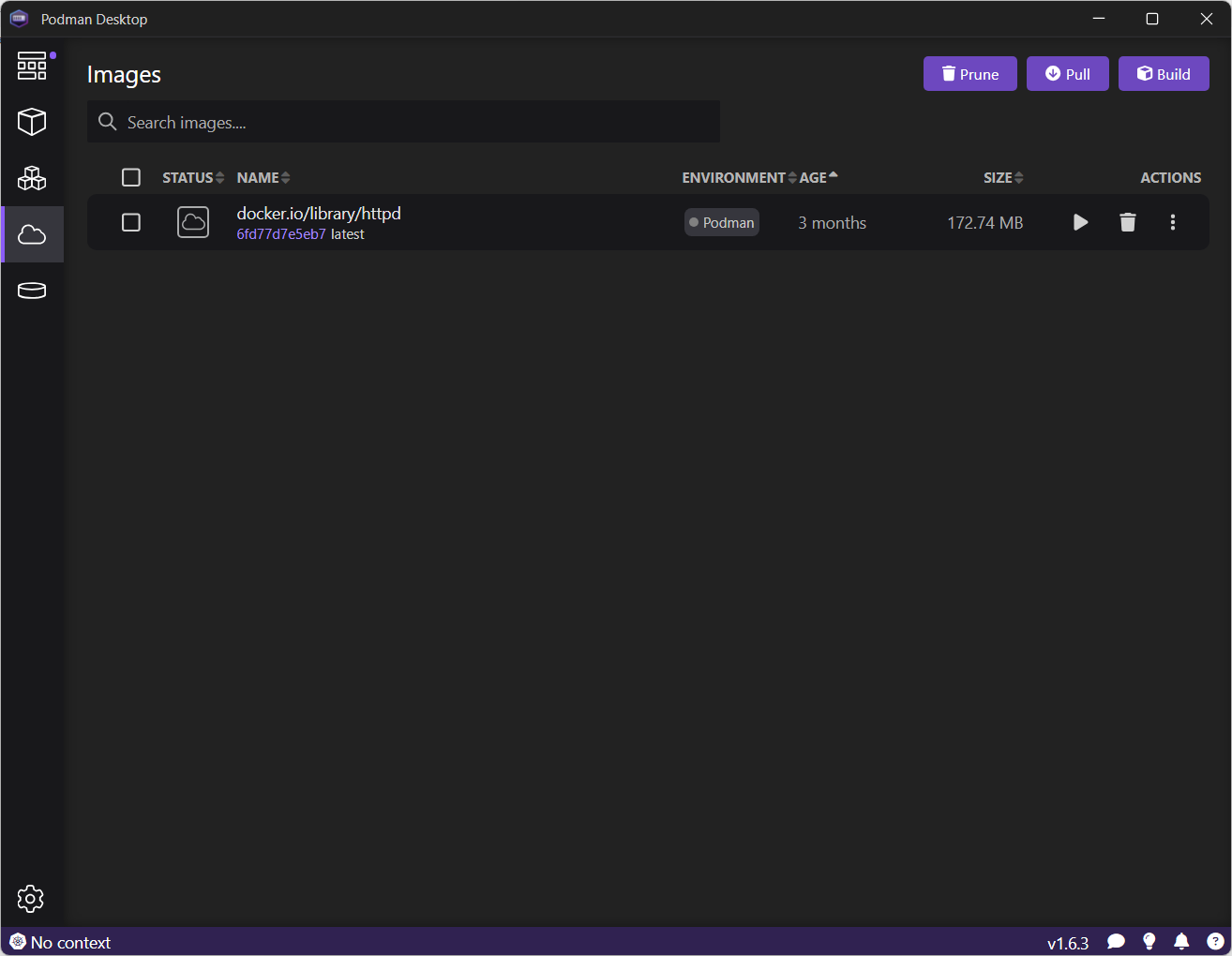Open Settings gear in sidebar
1232x956 pixels.
pos(31,899)
